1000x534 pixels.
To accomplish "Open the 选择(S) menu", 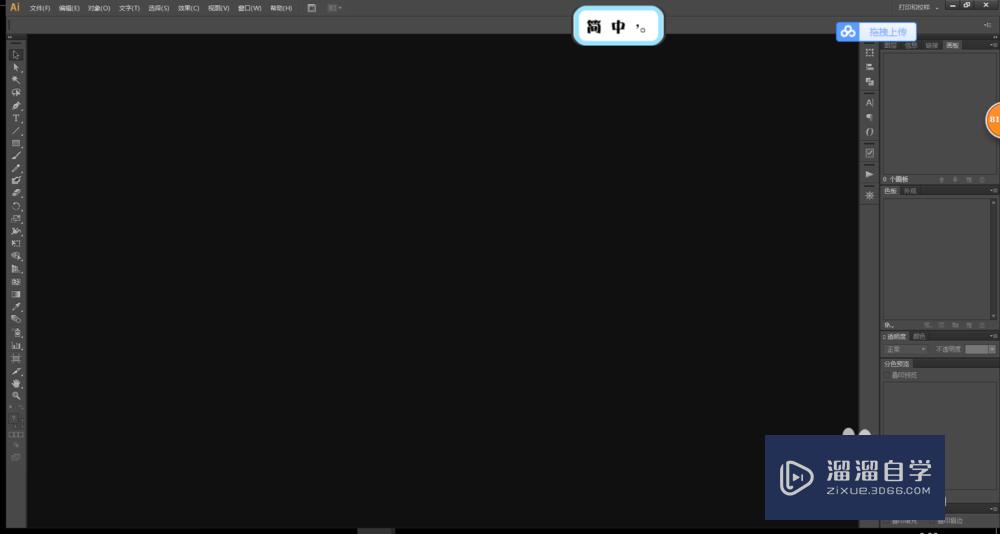I will click(x=159, y=8).
